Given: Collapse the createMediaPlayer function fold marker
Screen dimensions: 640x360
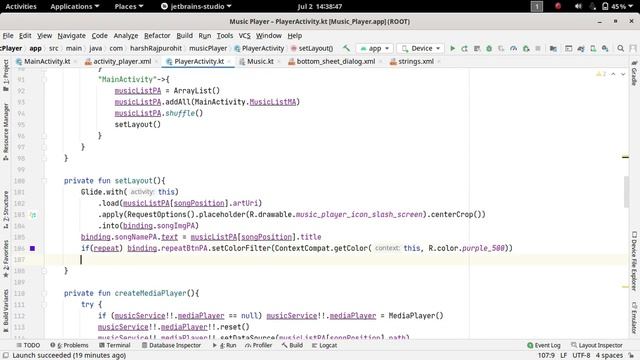Looking at the screenshot, I should (44, 293).
